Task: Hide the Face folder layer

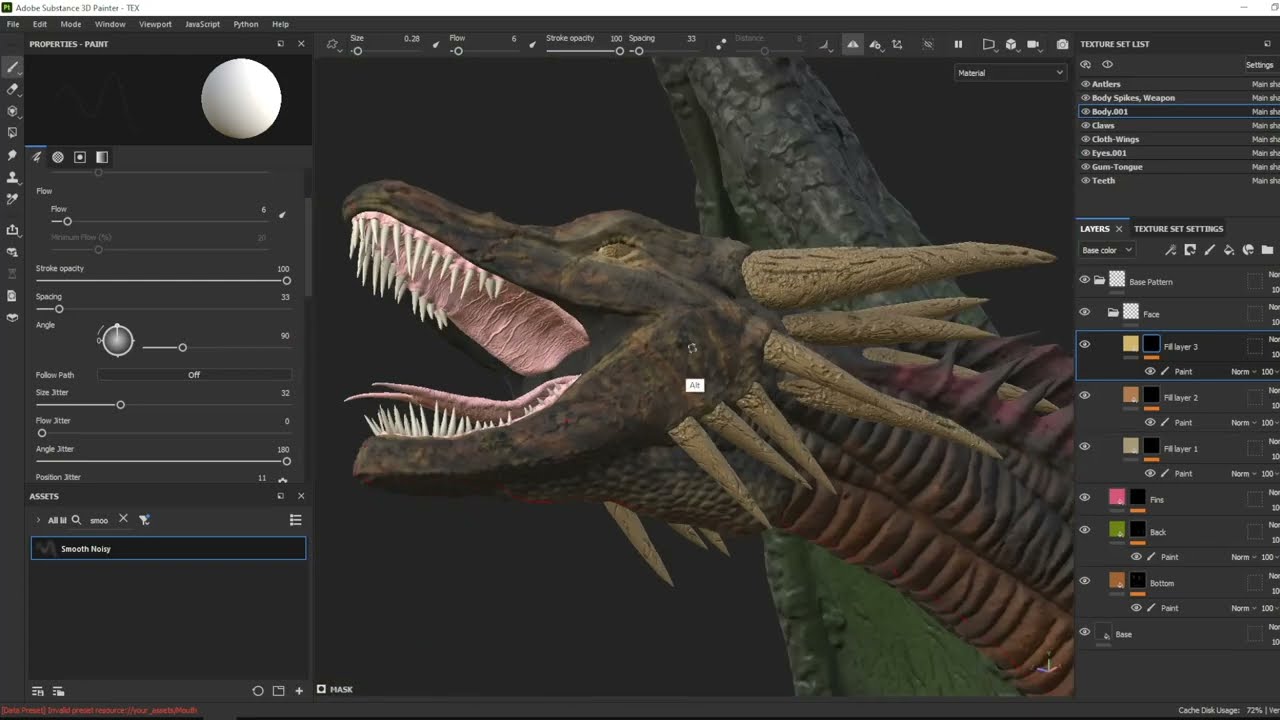Action: coord(1084,312)
